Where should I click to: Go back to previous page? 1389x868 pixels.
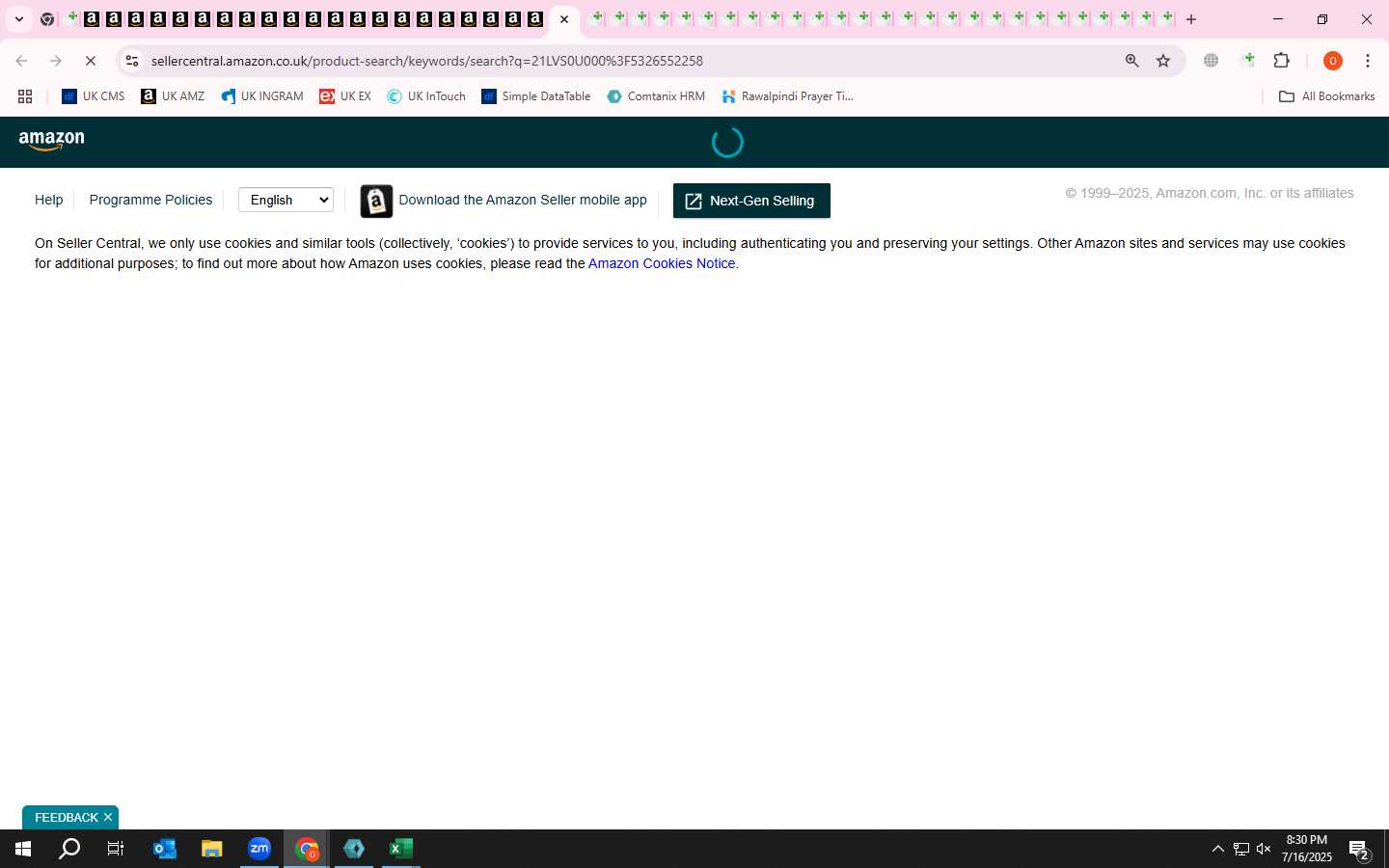tap(21, 61)
